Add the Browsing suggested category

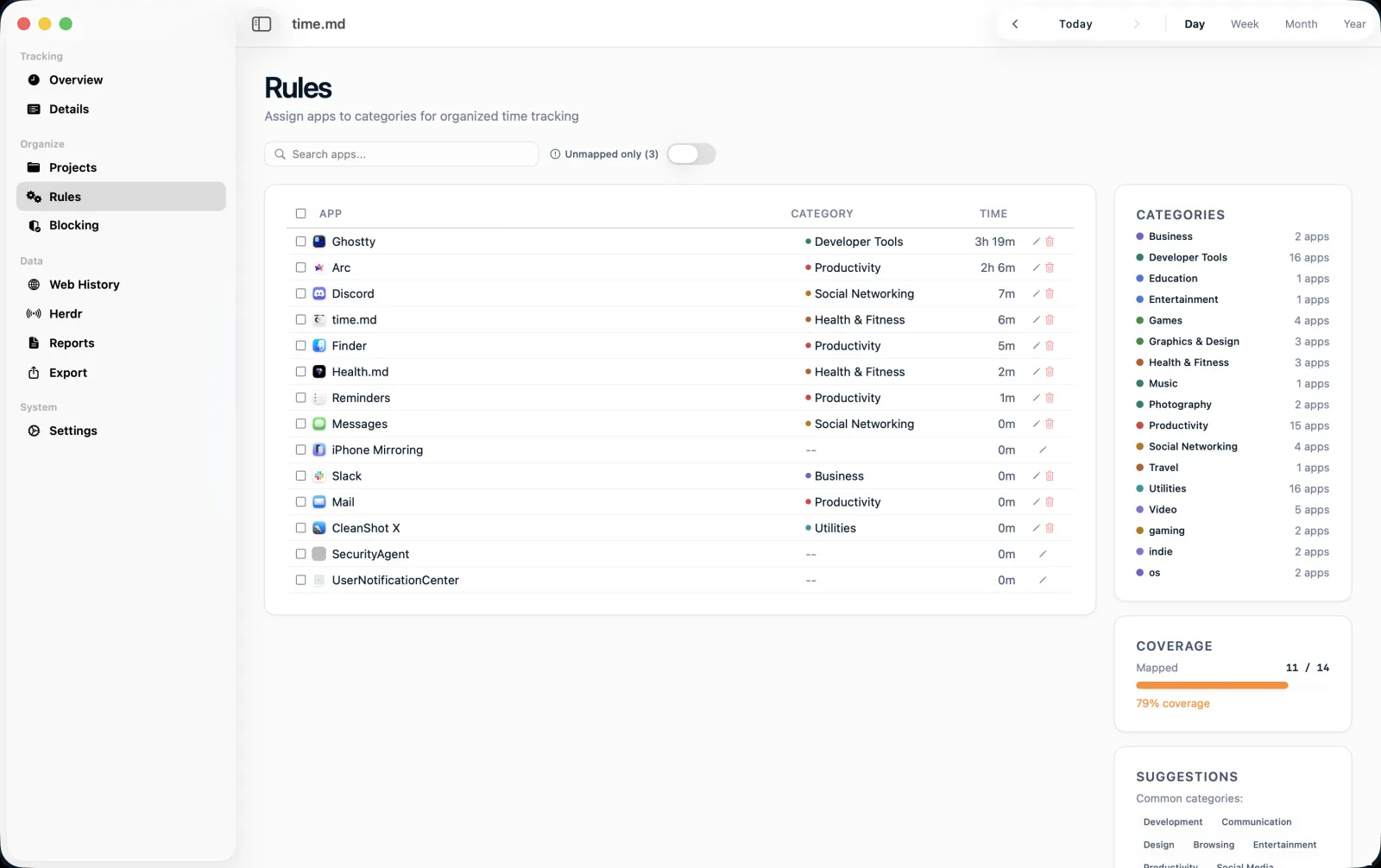[x=1214, y=845]
